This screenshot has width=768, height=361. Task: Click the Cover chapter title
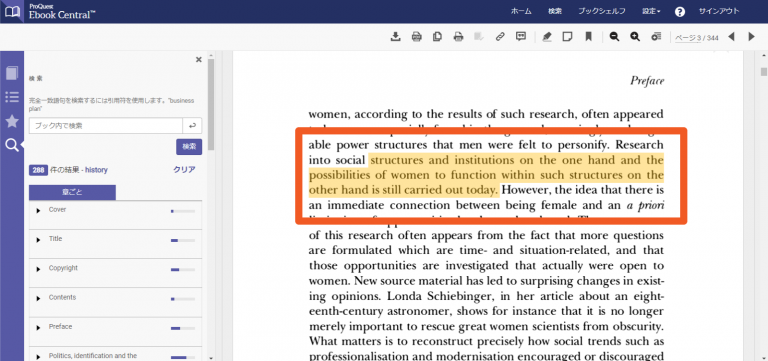point(57,209)
